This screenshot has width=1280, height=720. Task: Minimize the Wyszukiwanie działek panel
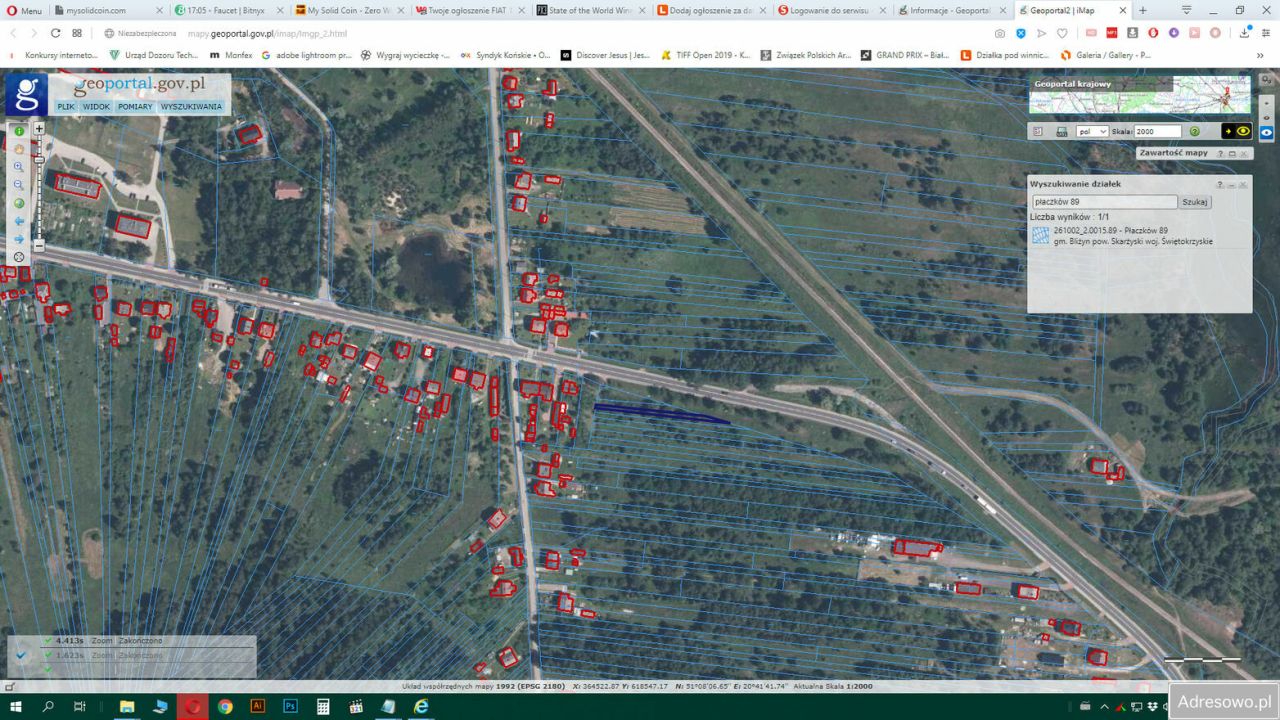pos(1232,185)
